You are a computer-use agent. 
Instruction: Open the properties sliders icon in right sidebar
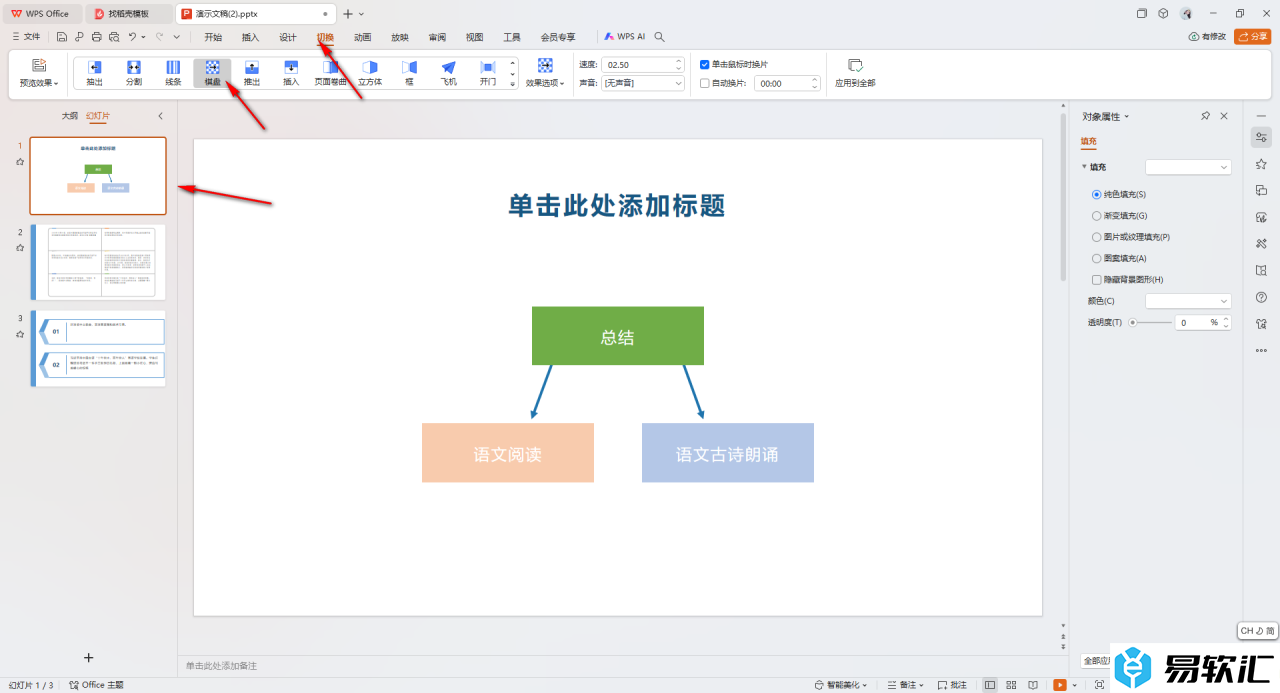tap(1261, 137)
